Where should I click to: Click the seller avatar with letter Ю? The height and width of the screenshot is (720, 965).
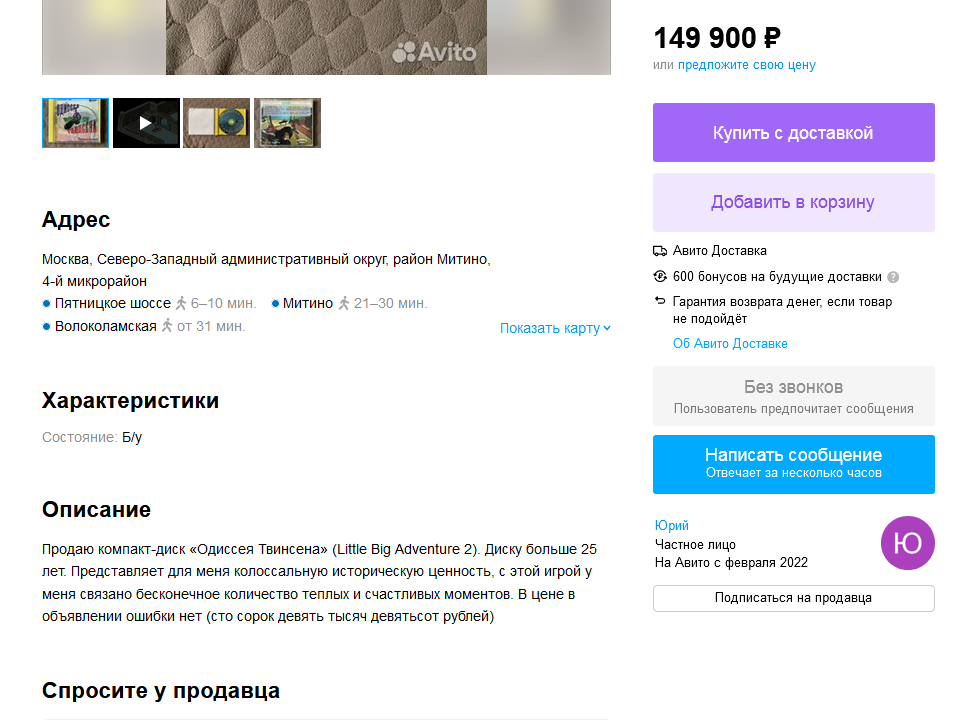[907, 543]
